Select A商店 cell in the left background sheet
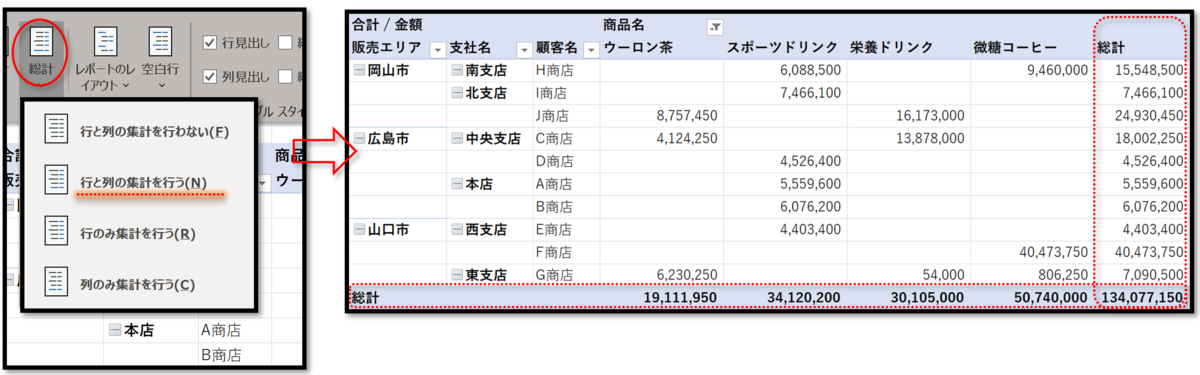The width and height of the screenshot is (1200, 375). [x=222, y=330]
